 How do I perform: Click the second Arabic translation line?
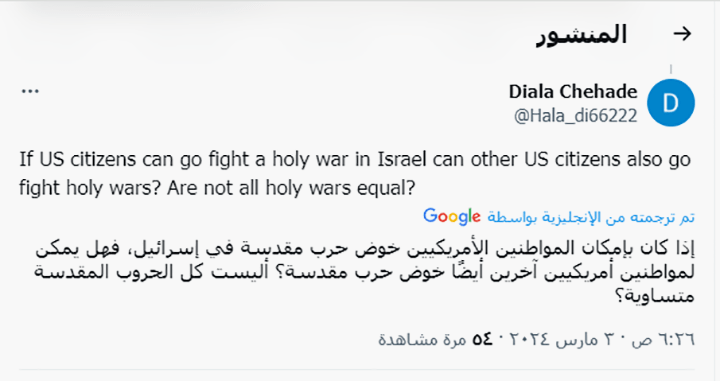pos(364,272)
